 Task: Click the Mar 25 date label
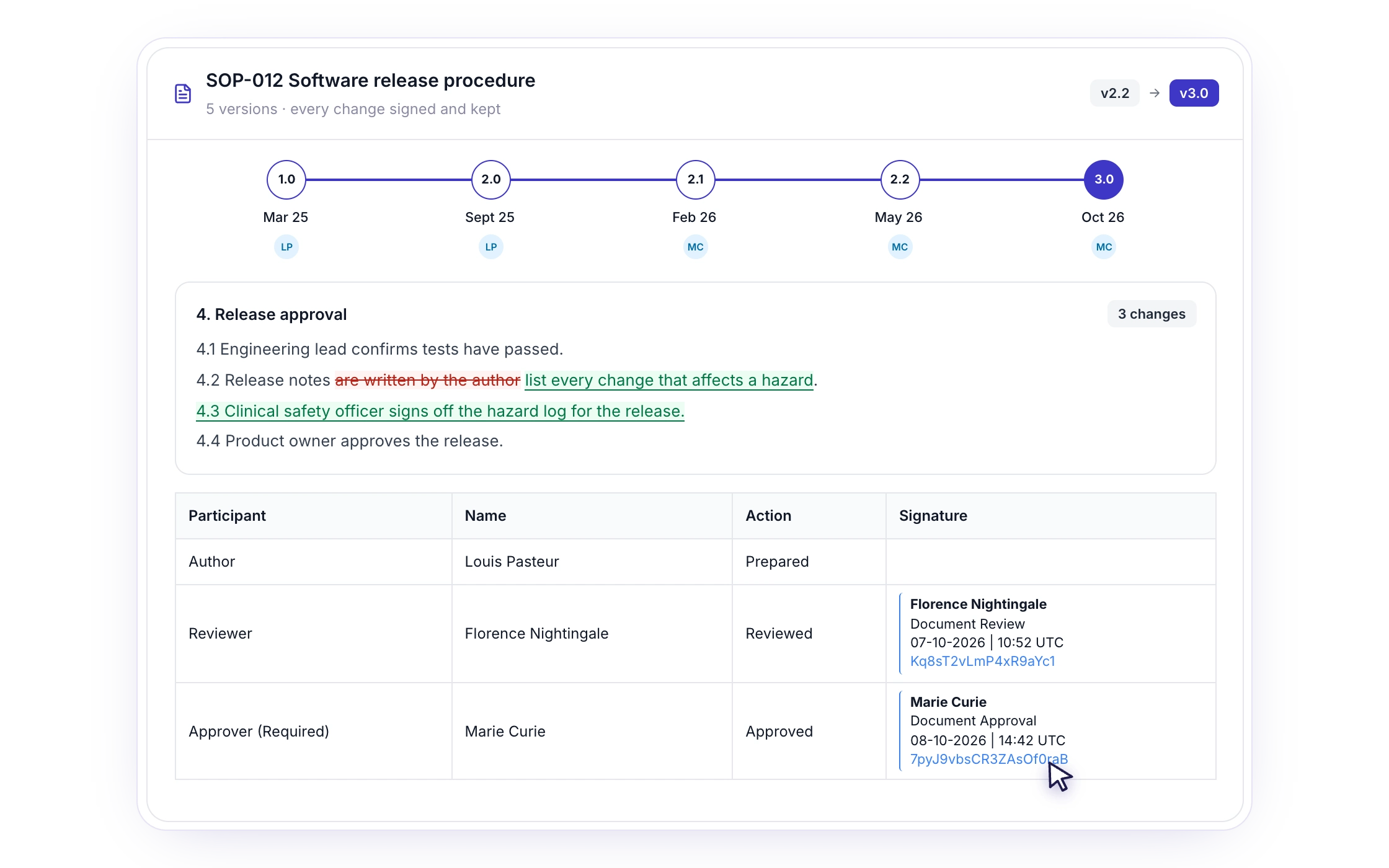[285, 217]
